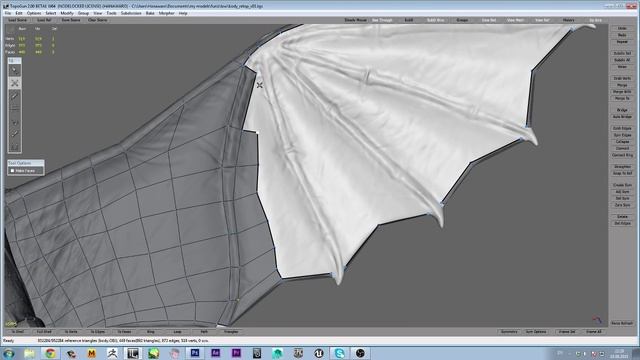Screen dimensions: 640x360
Task: Toggle Groups display
Action: [x=462, y=20]
